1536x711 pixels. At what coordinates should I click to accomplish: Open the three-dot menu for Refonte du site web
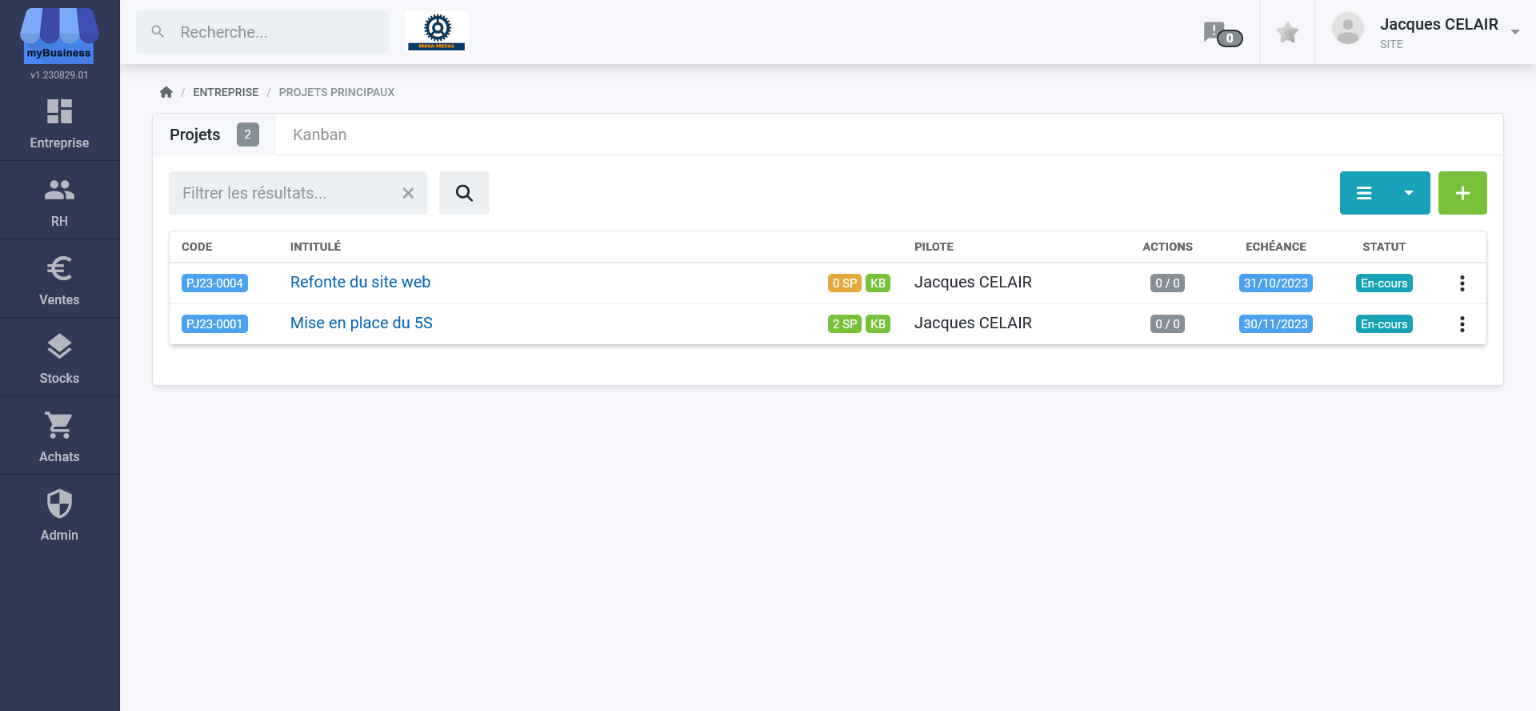(x=1462, y=283)
